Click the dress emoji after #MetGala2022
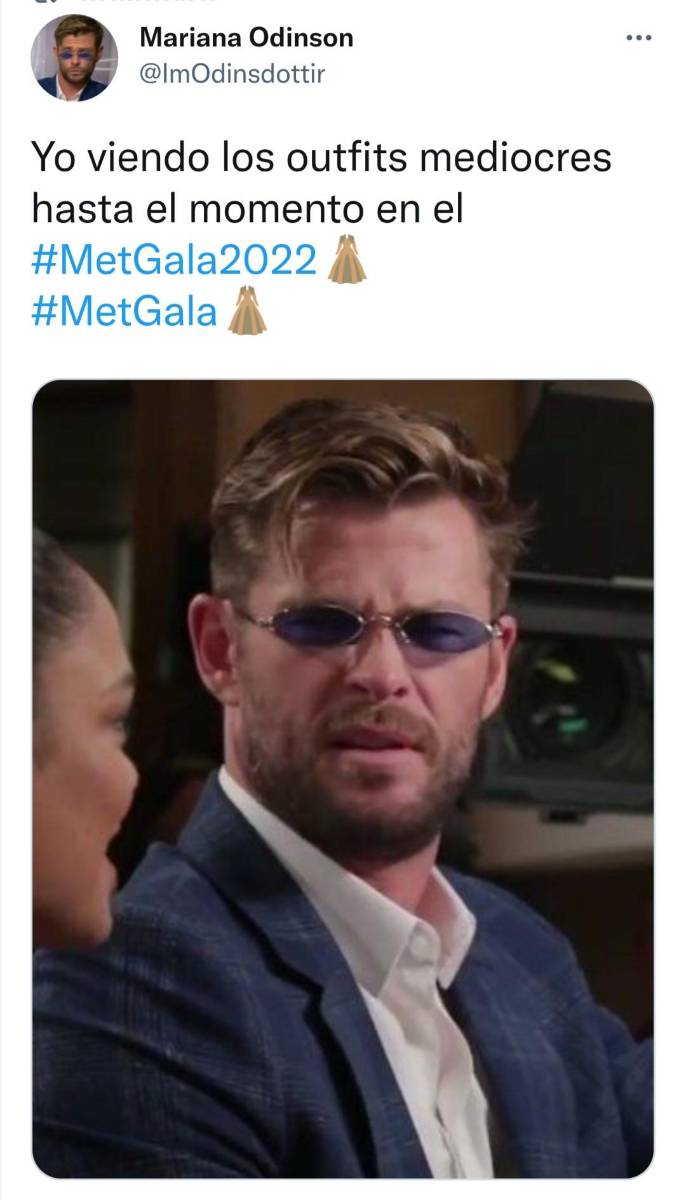686x1200 pixels. click(346, 261)
